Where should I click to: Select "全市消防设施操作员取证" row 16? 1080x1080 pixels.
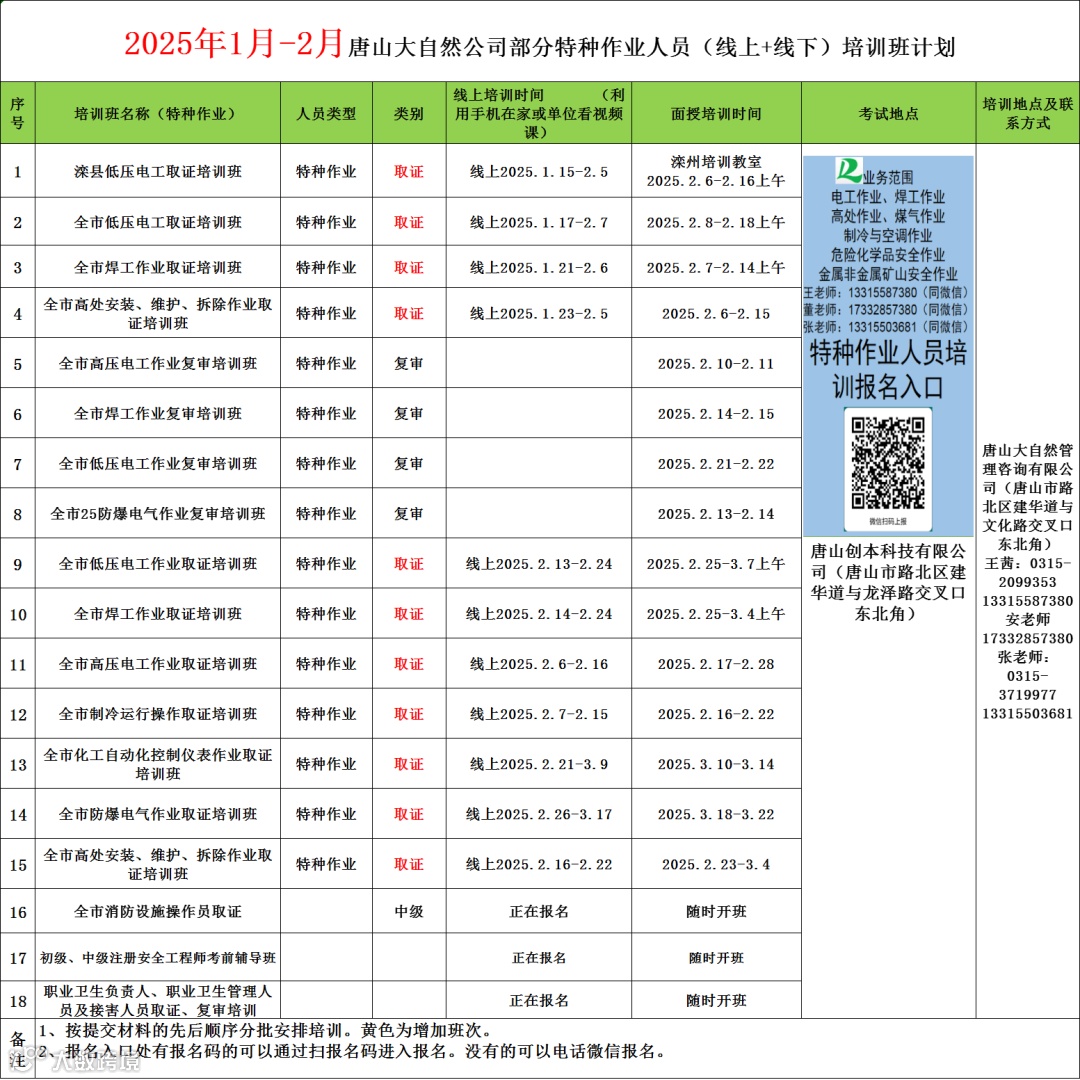pyautogui.click(x=158, y=911)
